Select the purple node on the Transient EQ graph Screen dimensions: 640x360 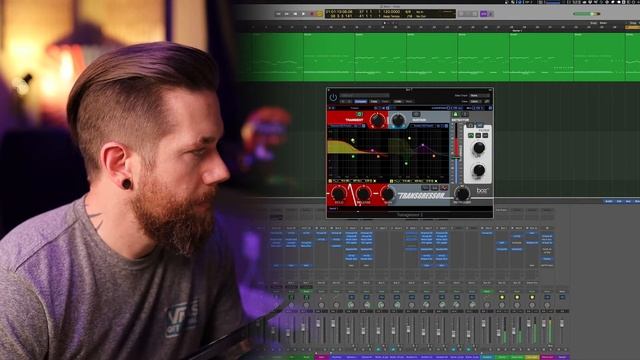click(372, 151)
